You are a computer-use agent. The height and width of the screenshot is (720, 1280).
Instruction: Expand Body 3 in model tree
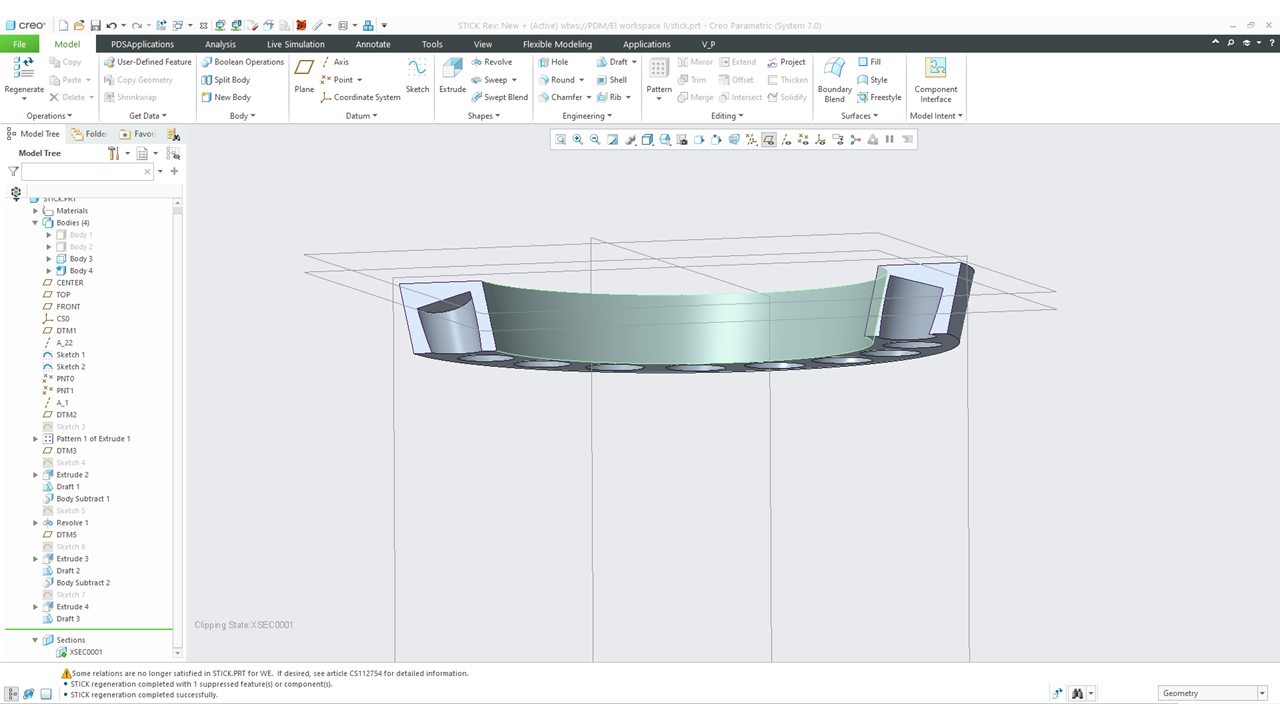(49, 259)
